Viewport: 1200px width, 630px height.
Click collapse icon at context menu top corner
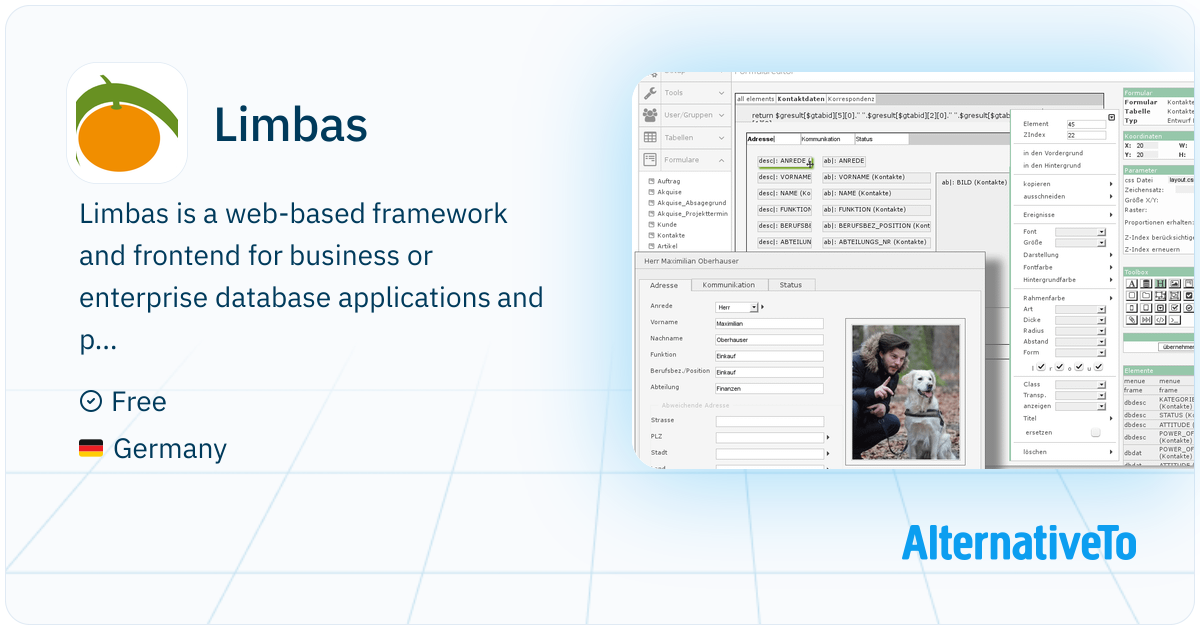(1111, 117)
